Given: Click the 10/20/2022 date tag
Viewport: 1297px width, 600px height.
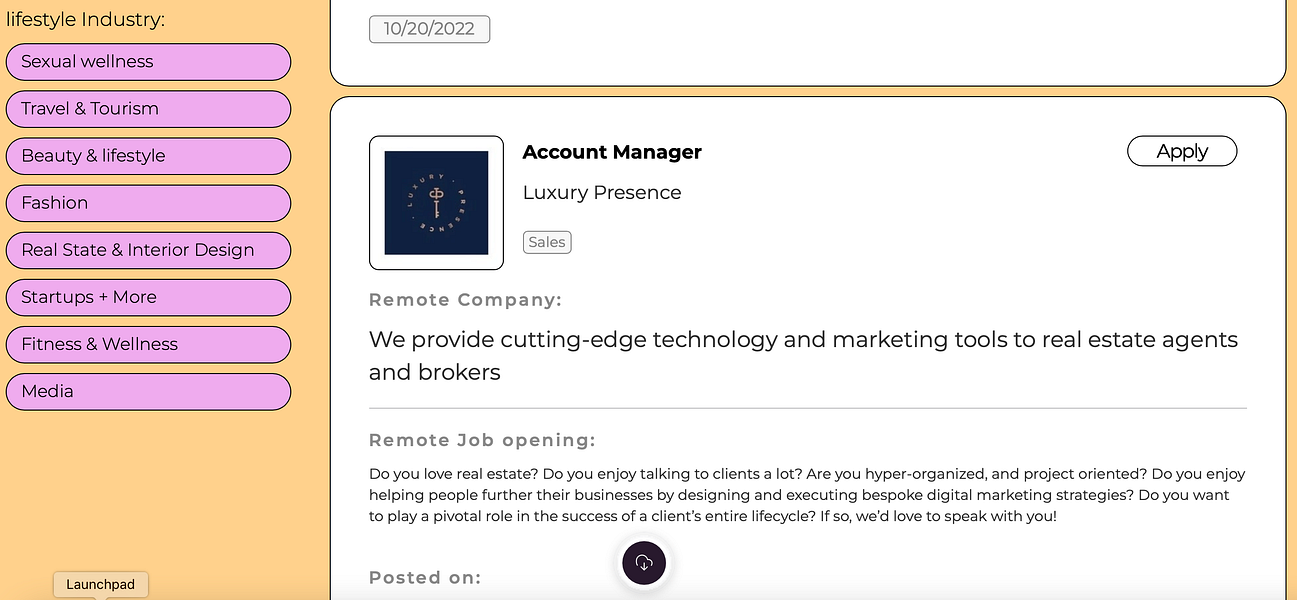Looking at the screenshot, I should (429, 29).
